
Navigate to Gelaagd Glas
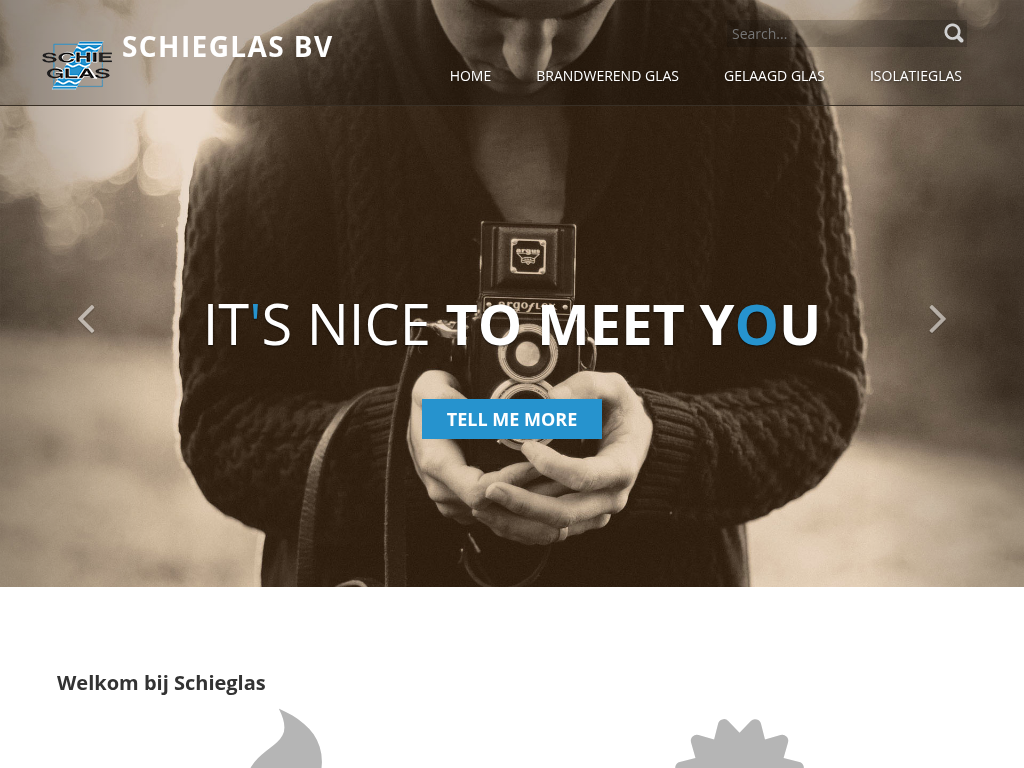click(x=774, y=76)
